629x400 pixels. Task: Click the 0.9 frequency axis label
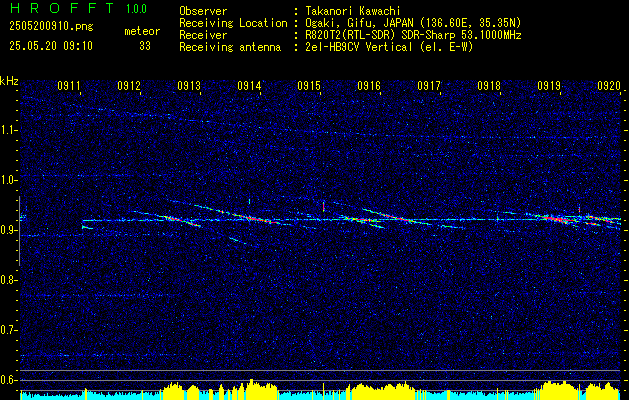pos(8,230)
